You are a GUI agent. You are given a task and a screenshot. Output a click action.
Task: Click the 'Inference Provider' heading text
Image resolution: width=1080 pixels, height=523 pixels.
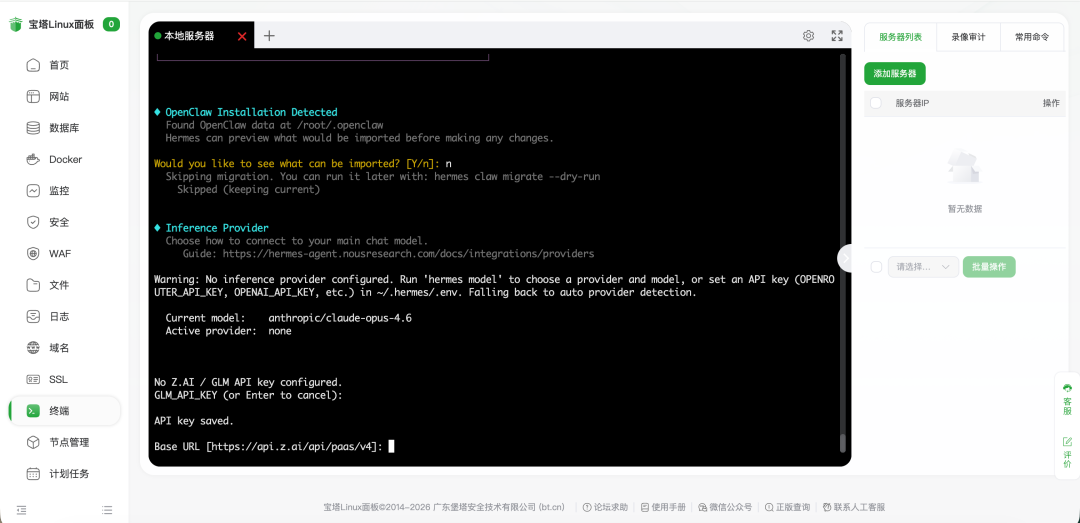point(217,227)
